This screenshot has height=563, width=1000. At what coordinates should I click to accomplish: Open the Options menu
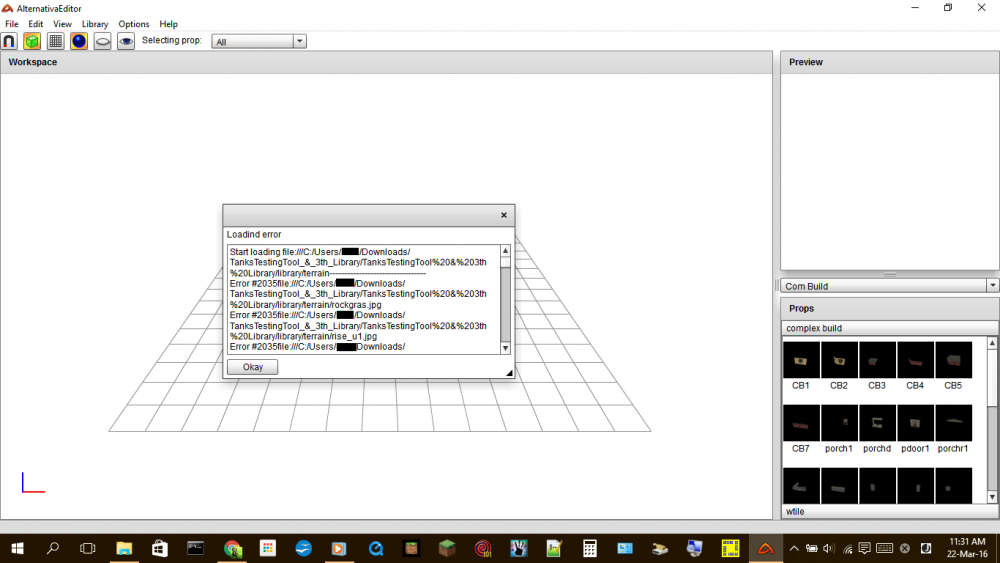coord(134,24)
